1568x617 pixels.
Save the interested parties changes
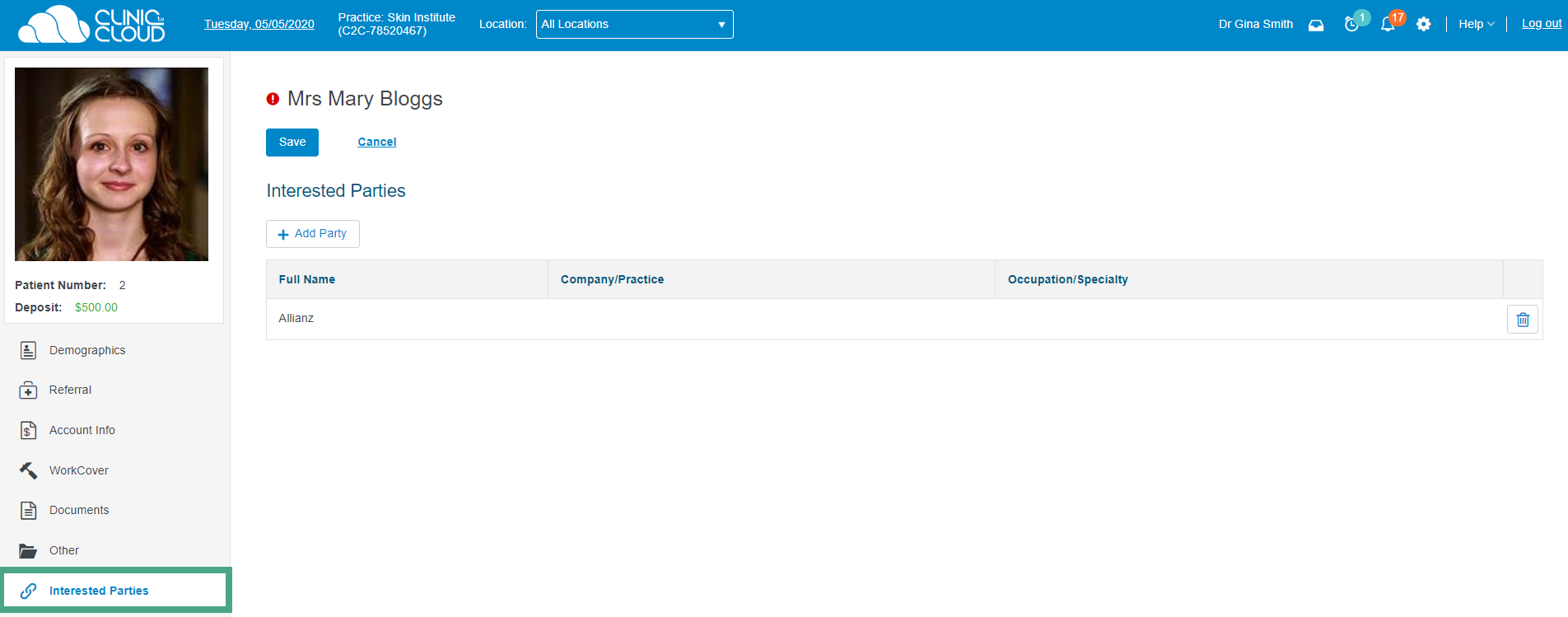click(x=292, y=143)
